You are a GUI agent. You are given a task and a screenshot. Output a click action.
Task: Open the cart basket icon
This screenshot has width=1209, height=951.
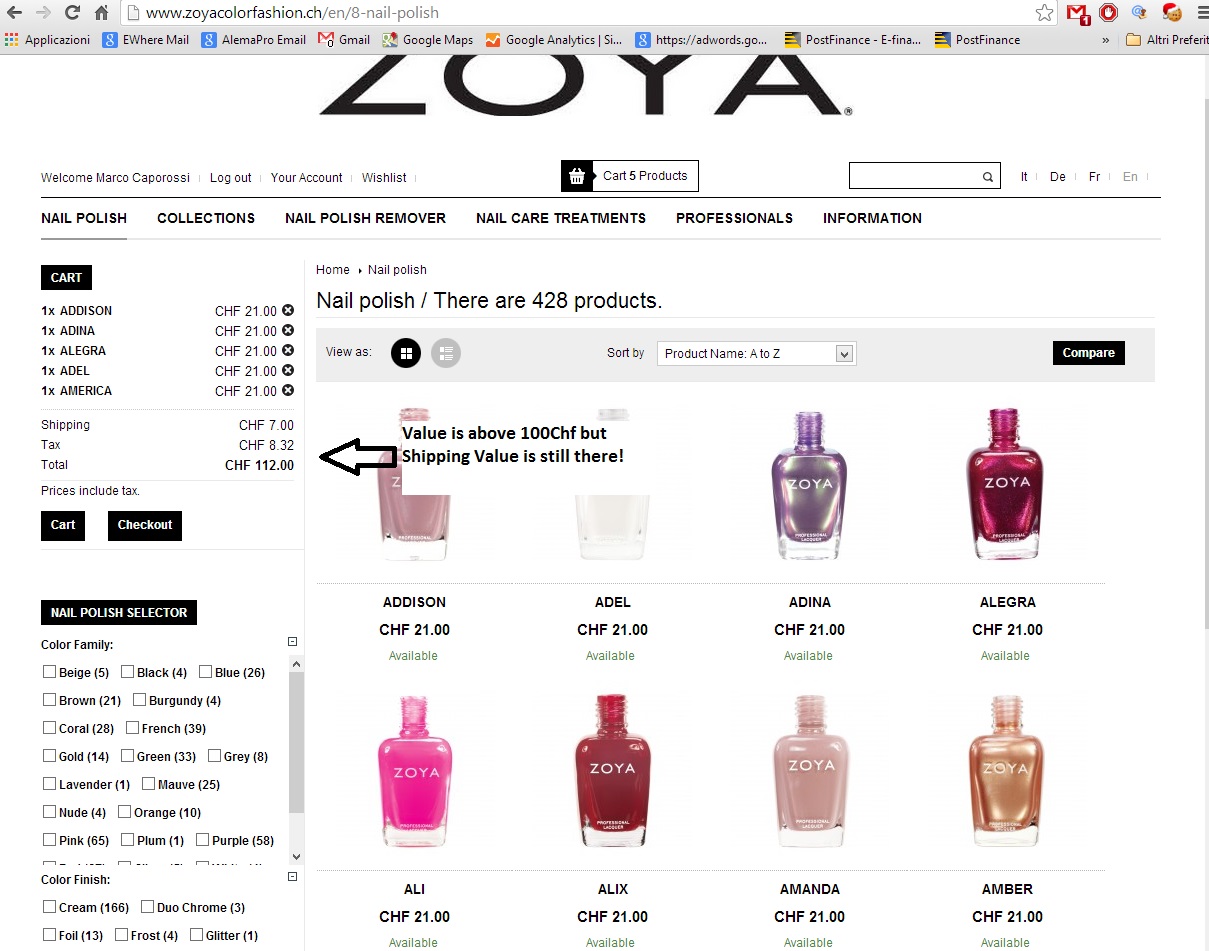click(x=576, y=176)
